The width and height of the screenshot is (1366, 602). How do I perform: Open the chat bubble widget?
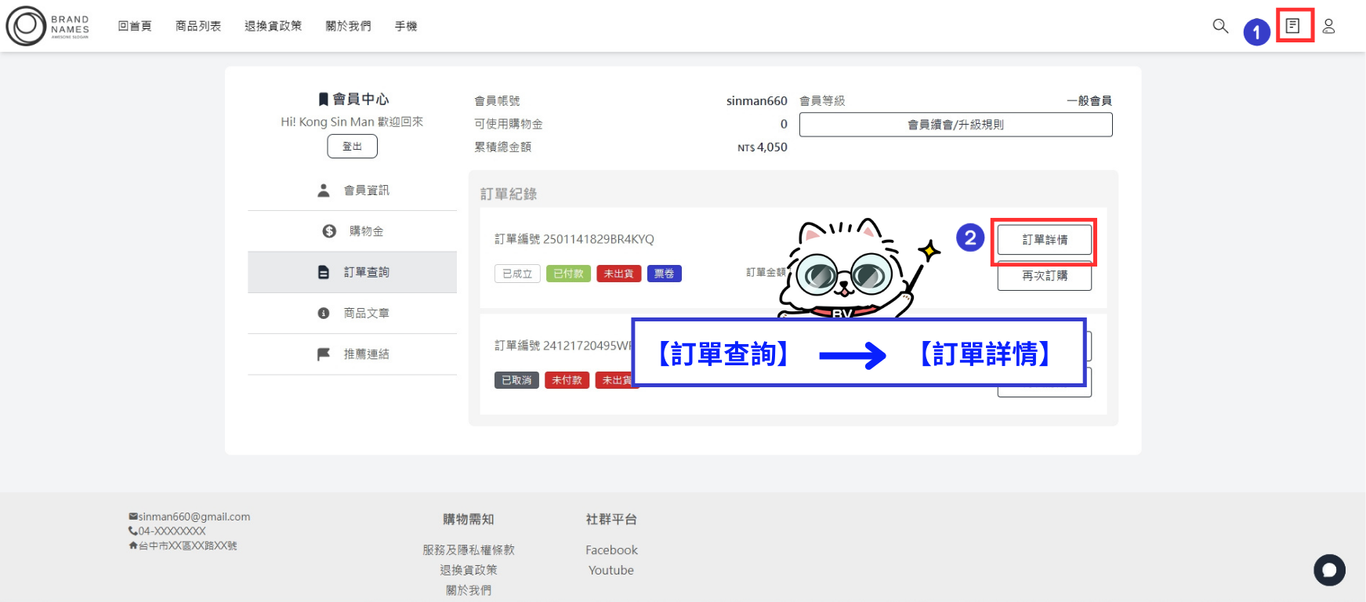(x=1329, y=570)
